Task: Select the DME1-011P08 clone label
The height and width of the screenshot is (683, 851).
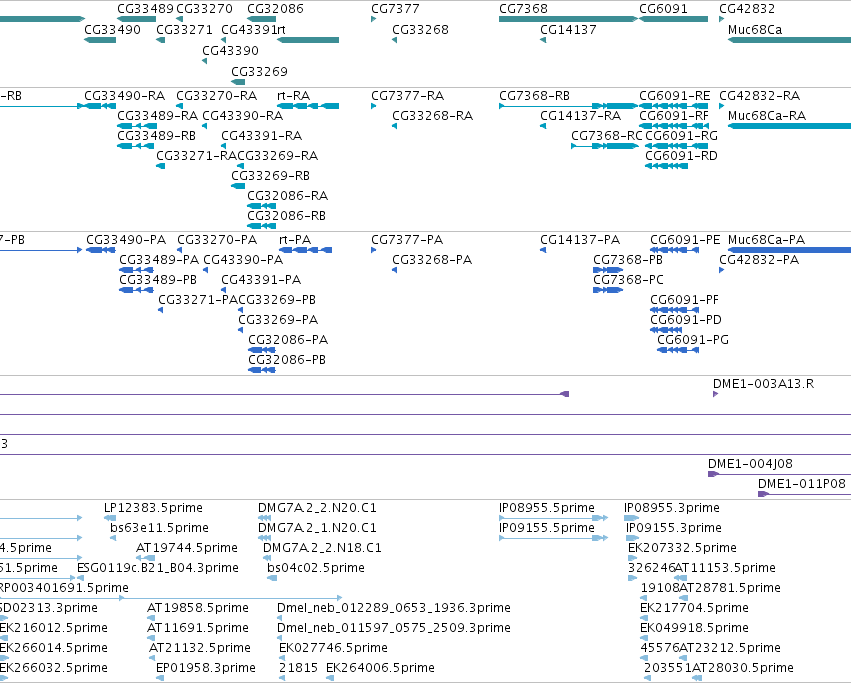Action: (x=802, y=483)
